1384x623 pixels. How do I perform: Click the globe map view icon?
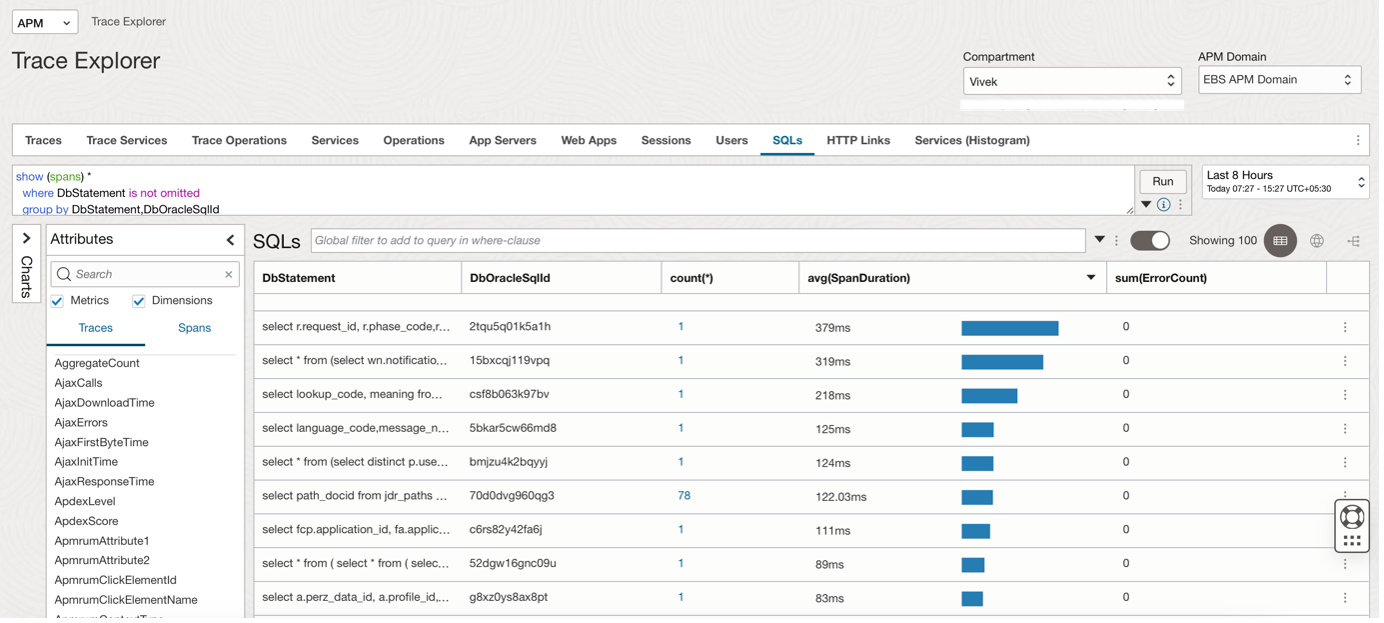[1317, 241]
